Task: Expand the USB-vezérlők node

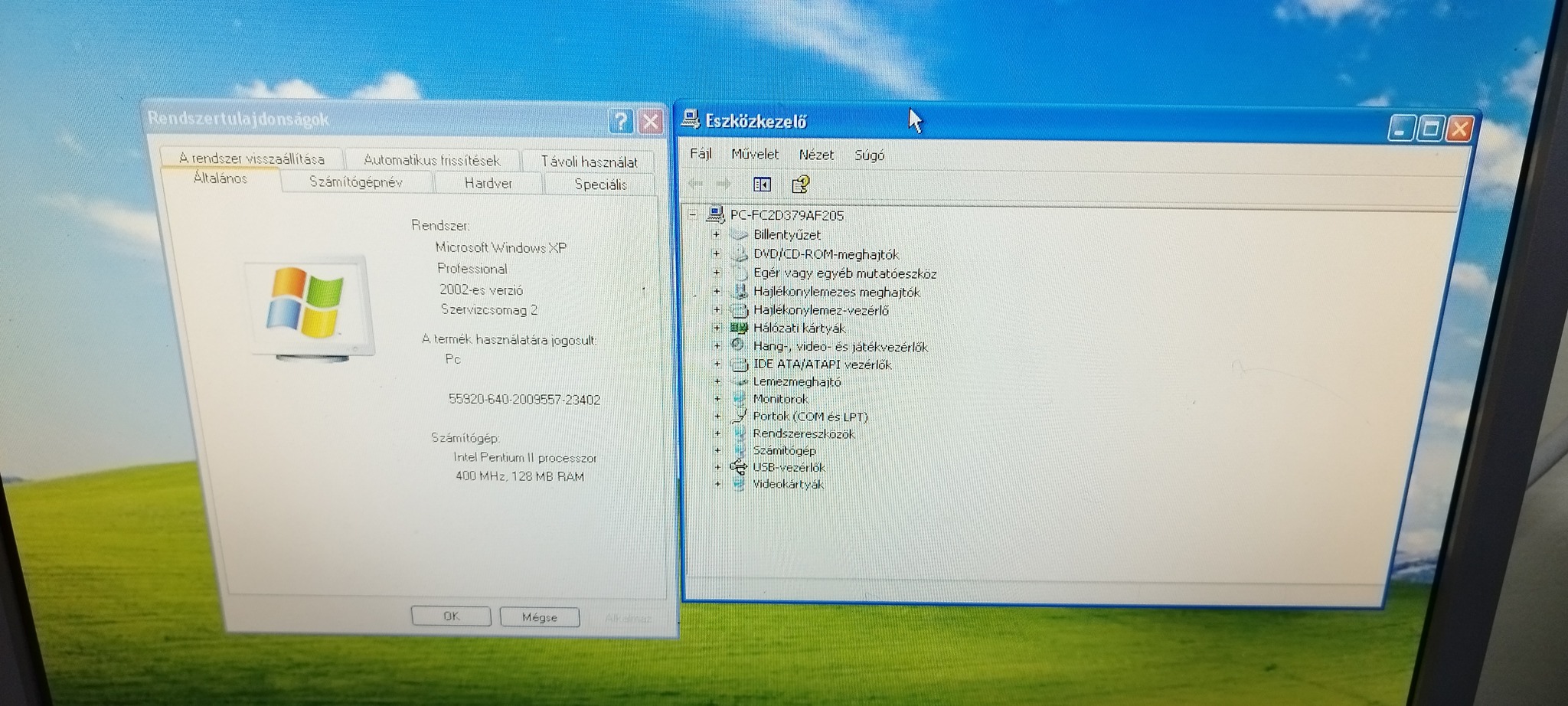Action: coord(717,467)
